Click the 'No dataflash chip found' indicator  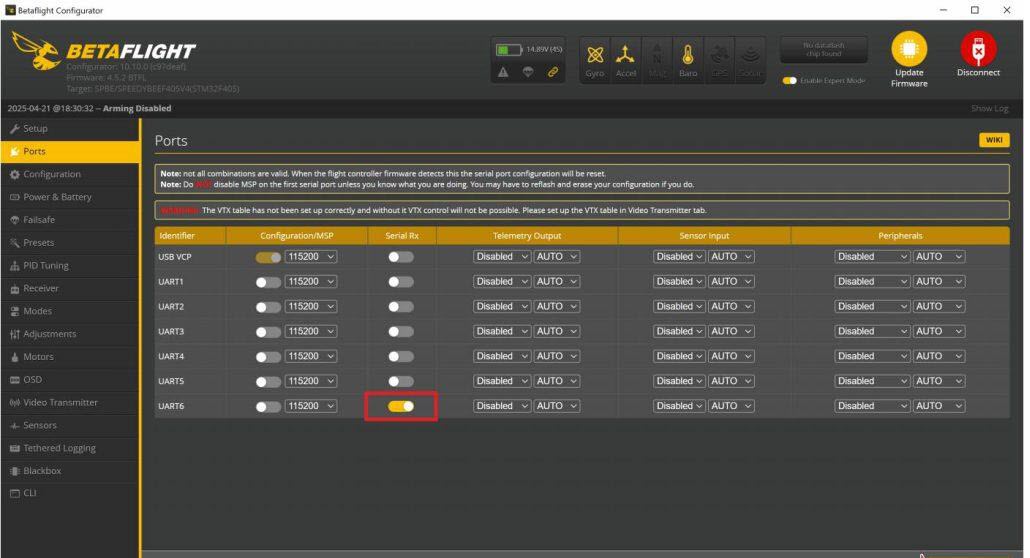point(824,50)
